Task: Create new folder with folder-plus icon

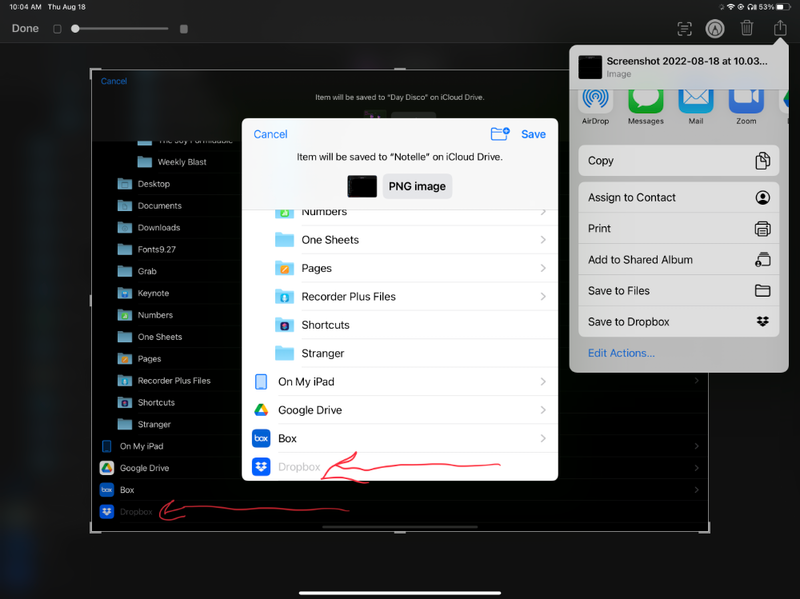Action: tap(500, 134)
